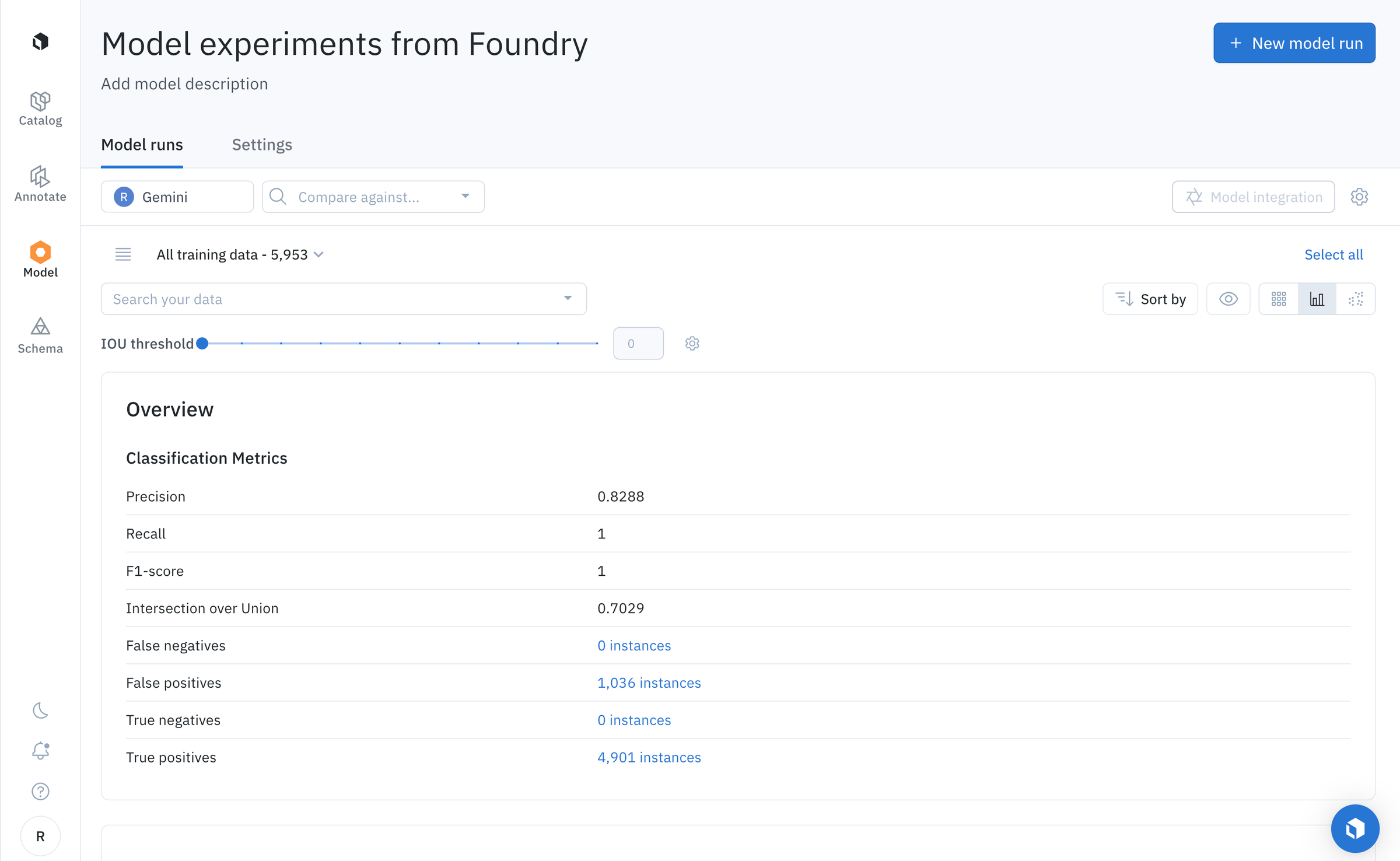Open the 'Compare against...' dropdown
Viewport: 1400px width, 861px height.
click(373, 197)
